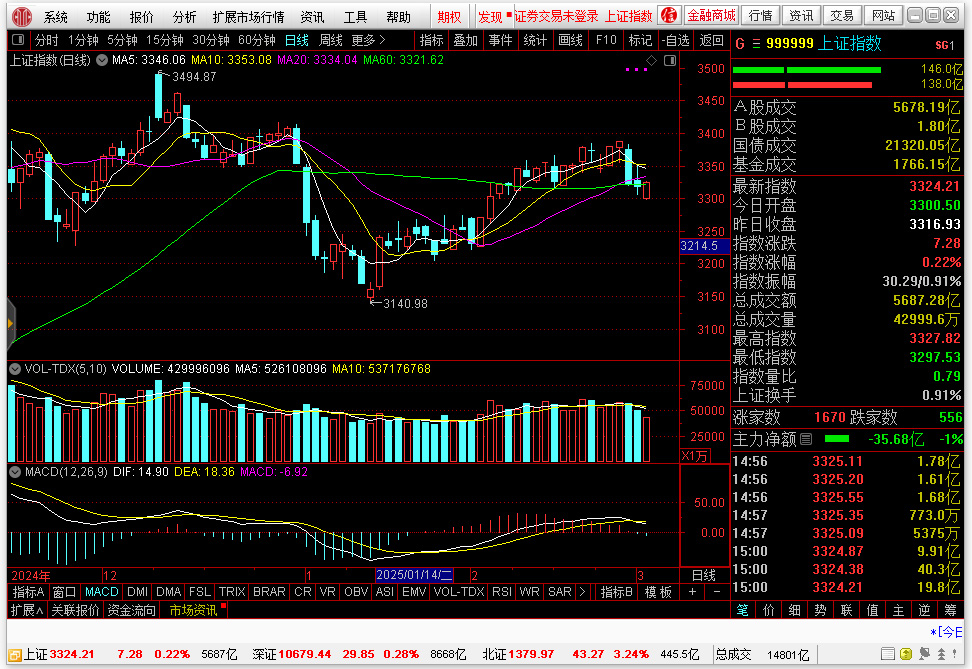
Task: Click the 2025/01/14/二 date marker
Action: point(415,575)
